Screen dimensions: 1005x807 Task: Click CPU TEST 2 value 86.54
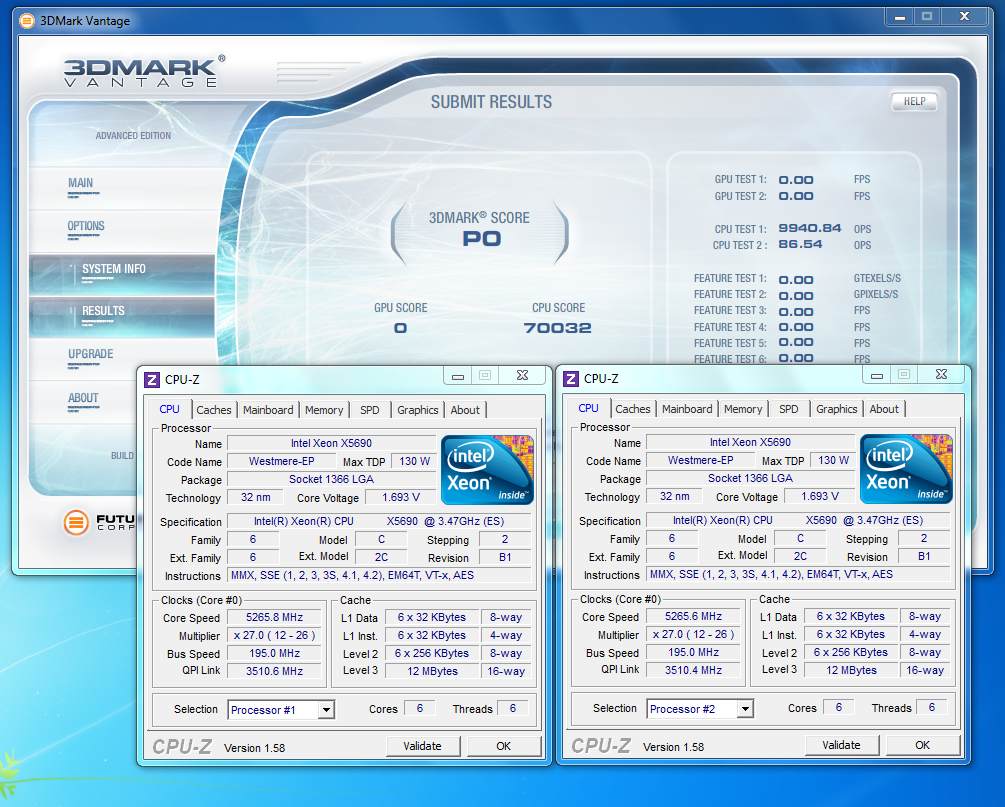pos(800,244)
